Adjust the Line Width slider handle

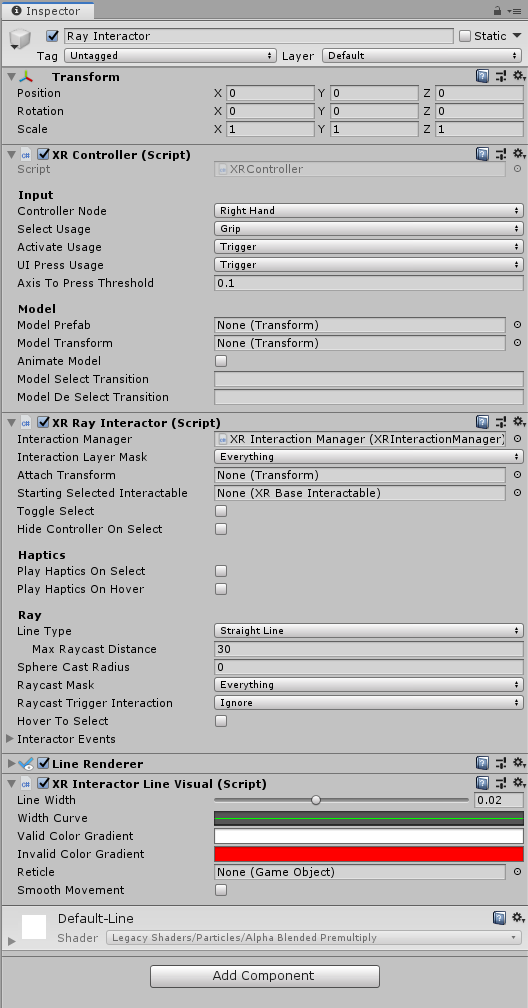point(316,800)
